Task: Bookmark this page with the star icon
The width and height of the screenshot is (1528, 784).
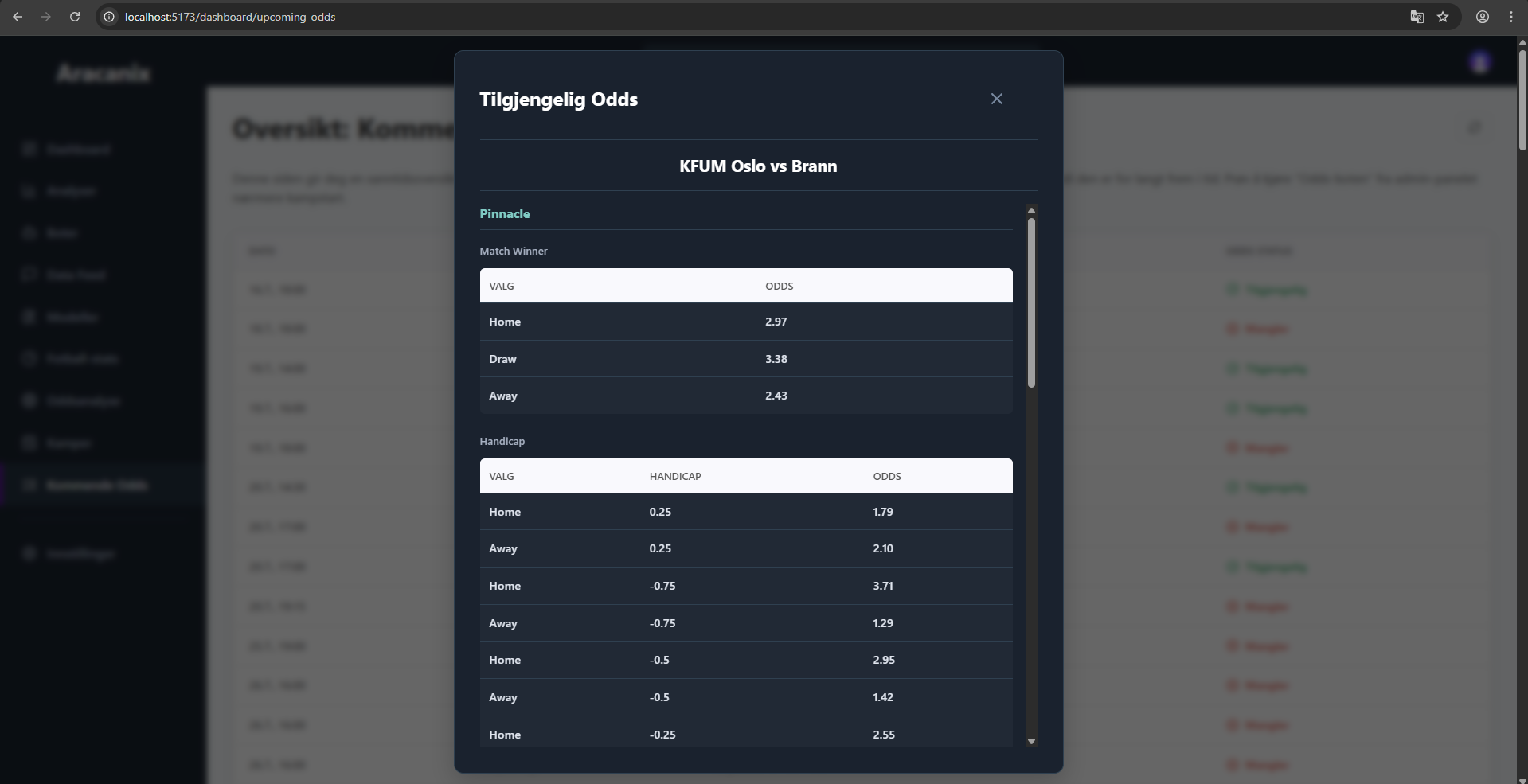Action: point(1443,17)
